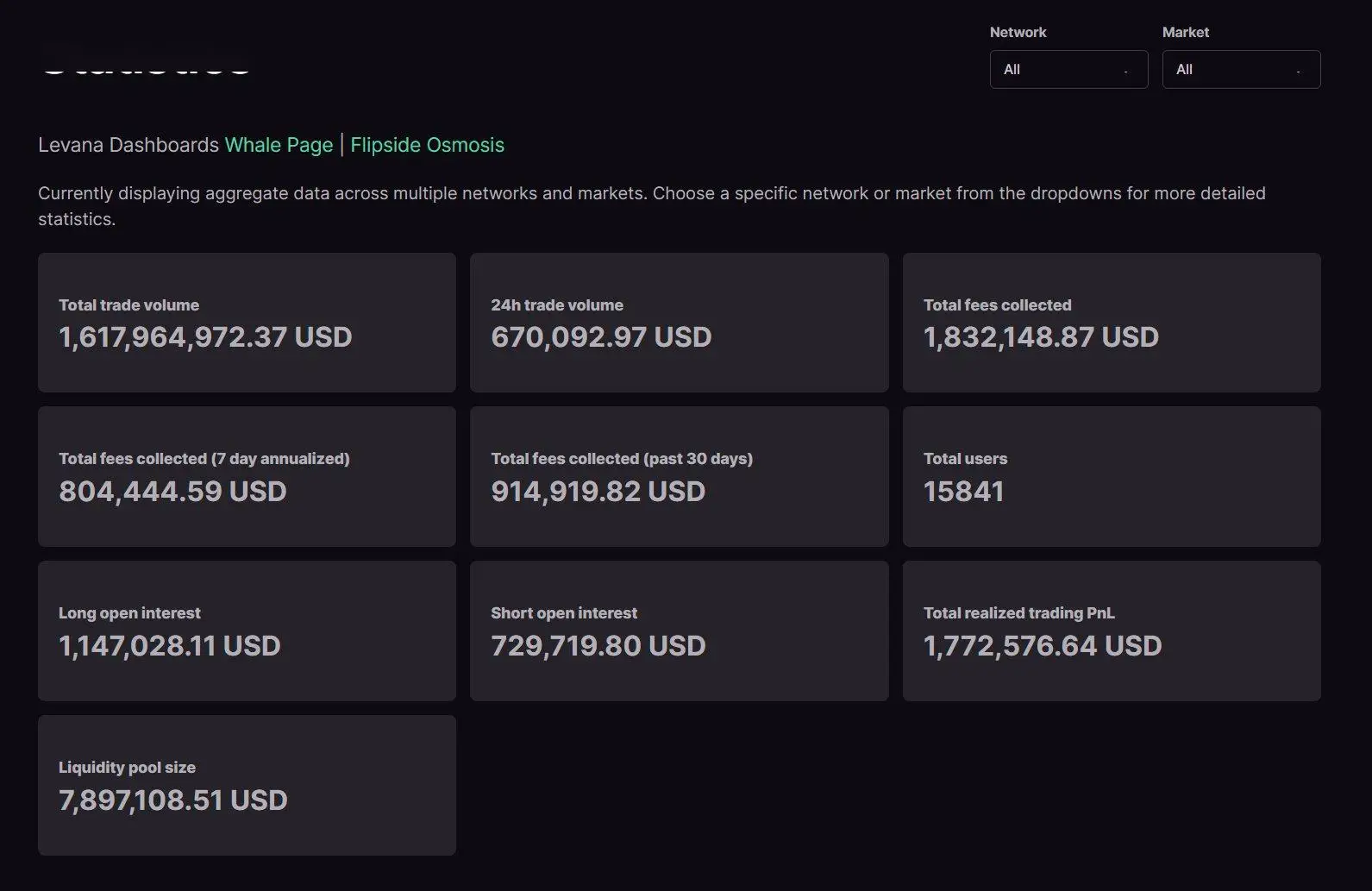Open the Flipside Osmosis dashboard link
The height and width of the screenshot is (891, 1372).
tap(427, 145)
